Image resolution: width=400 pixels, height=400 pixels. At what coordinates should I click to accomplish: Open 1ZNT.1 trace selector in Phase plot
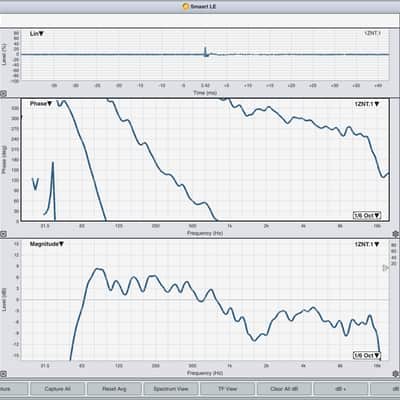click(x=367, y=104)
